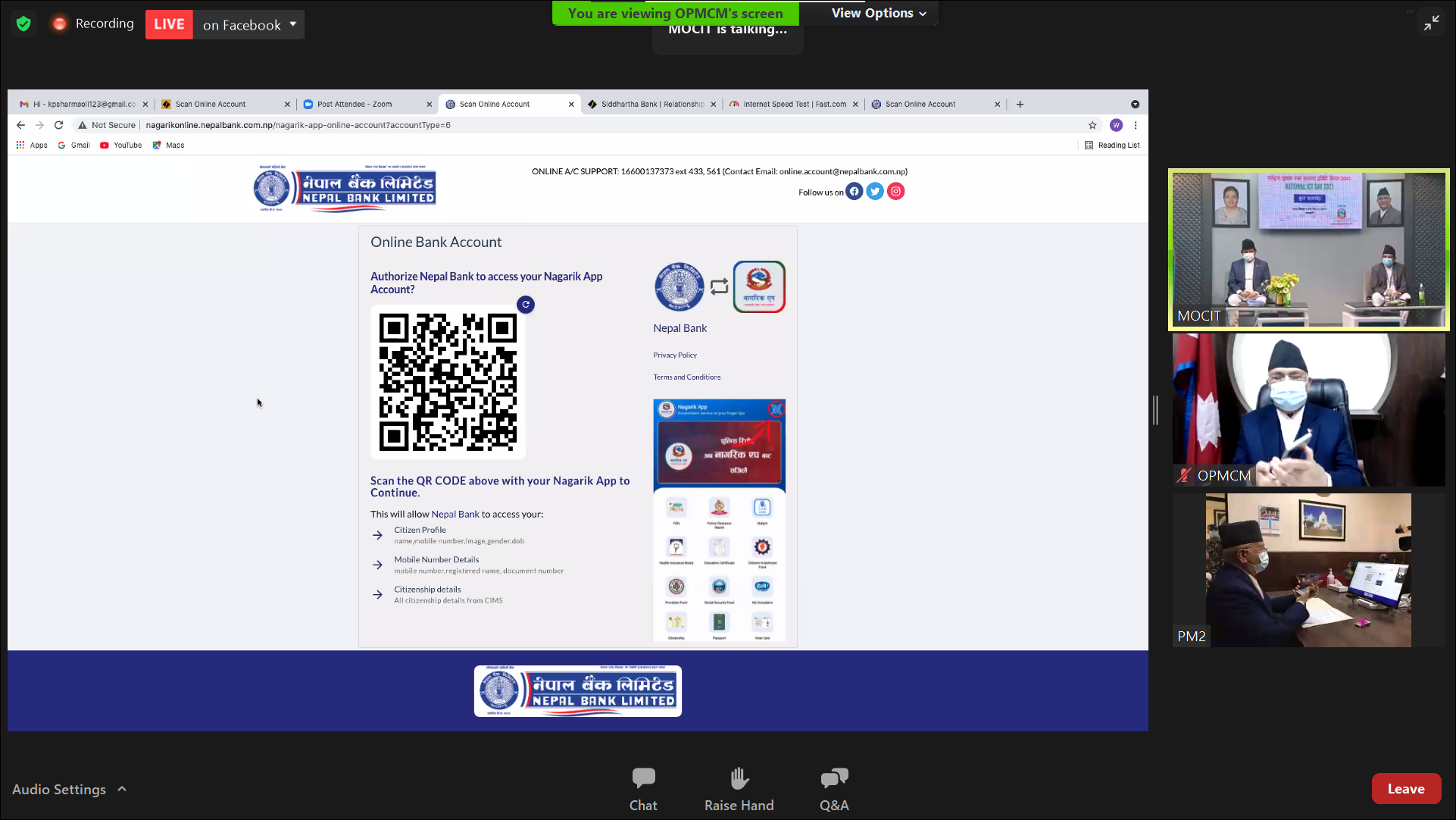Expand Audio Settings with the caret
Screen dimensions: 1456x820
pos(122,789)
